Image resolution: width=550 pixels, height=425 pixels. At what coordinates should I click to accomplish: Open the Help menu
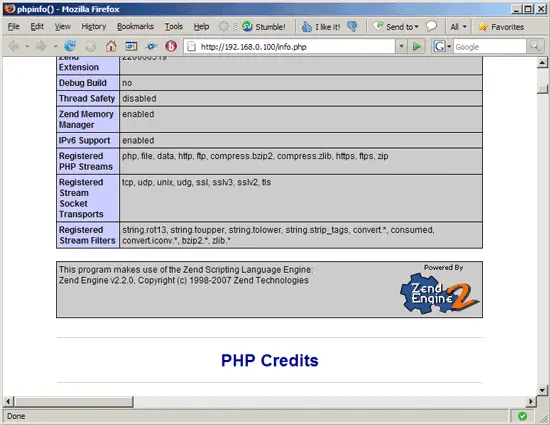201,27
